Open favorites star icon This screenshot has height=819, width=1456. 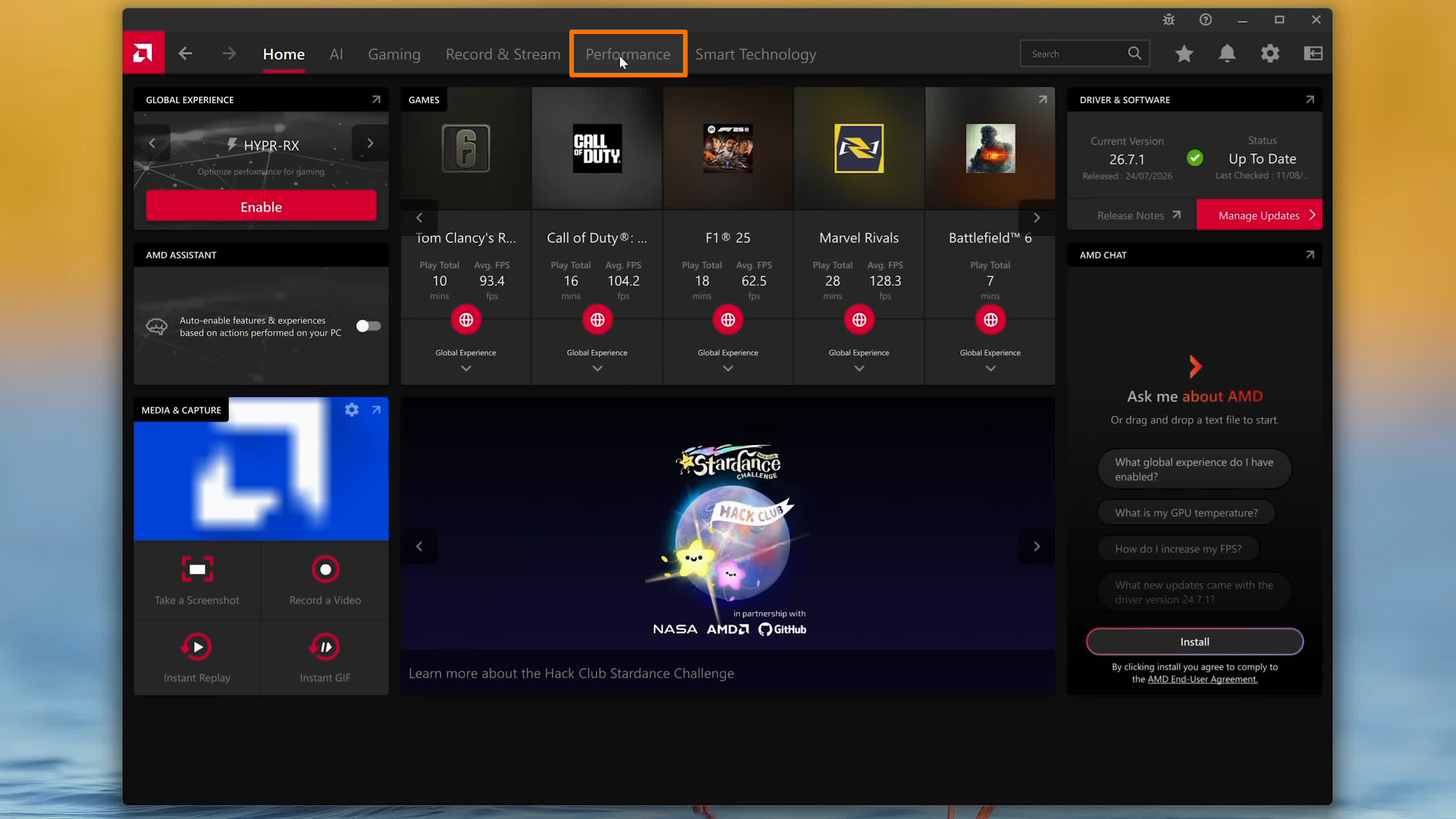(x=1184, y=53)
